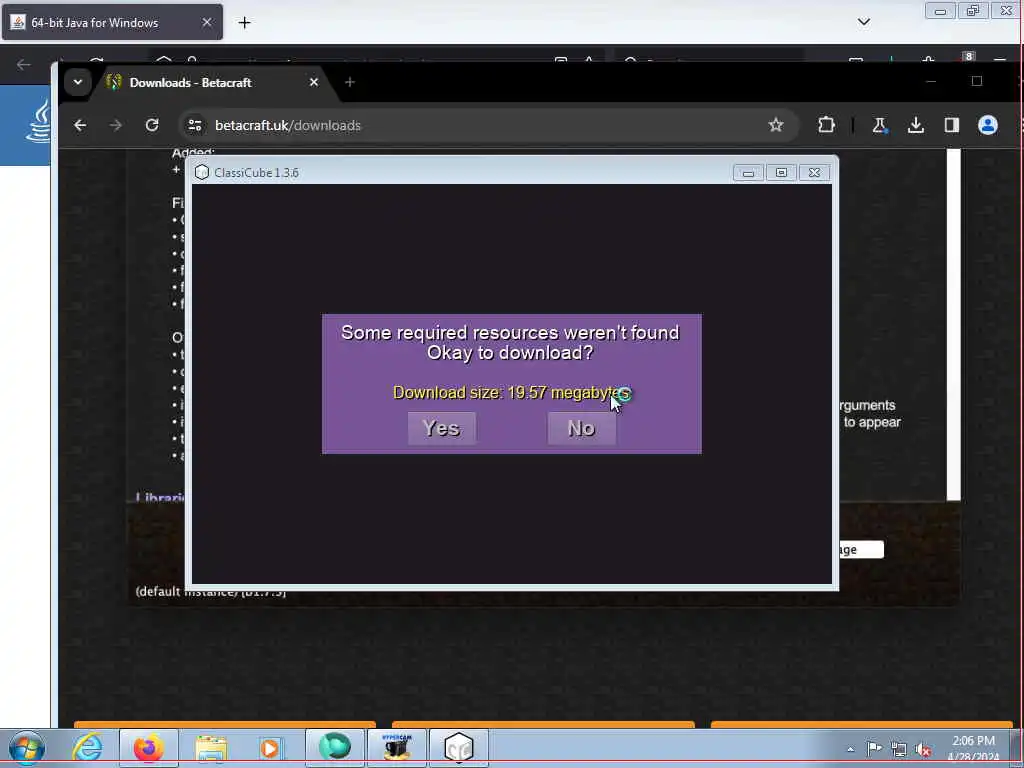Open Action Center flag icon
The image size is (1024, 768).
pos(874,749)
